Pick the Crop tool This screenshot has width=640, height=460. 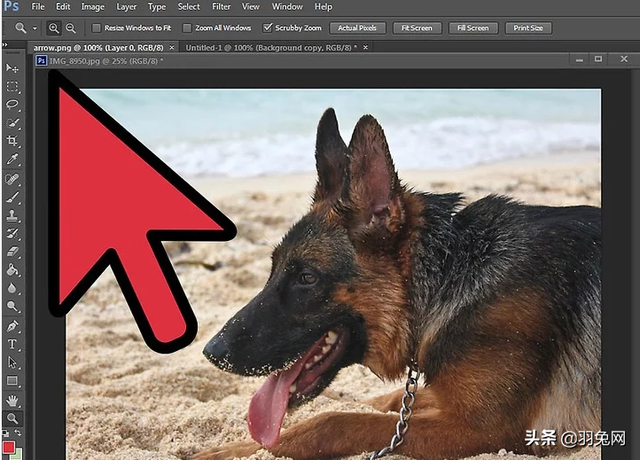12,141
